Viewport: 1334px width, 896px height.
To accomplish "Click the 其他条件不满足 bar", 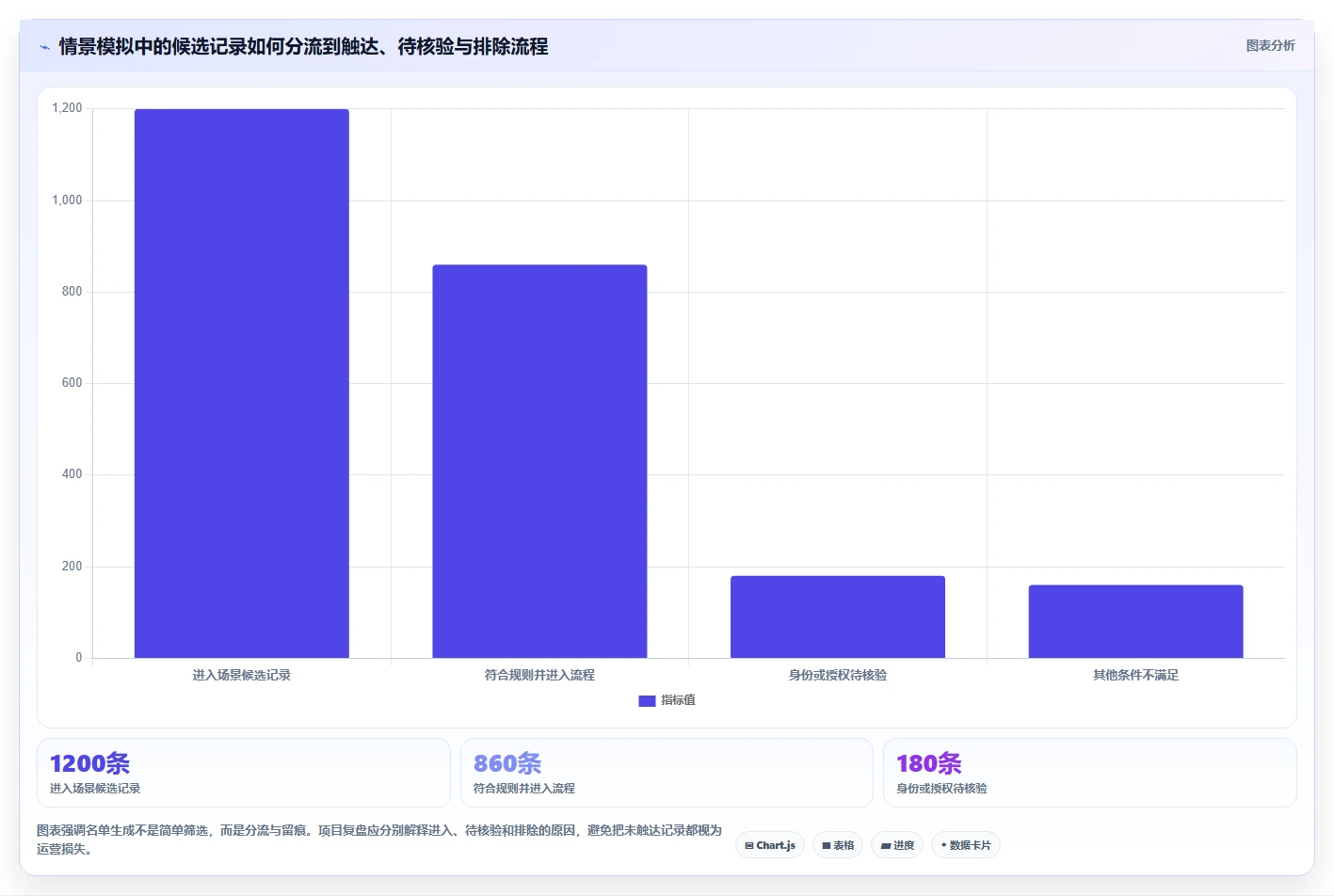I will coord(1135,621).
